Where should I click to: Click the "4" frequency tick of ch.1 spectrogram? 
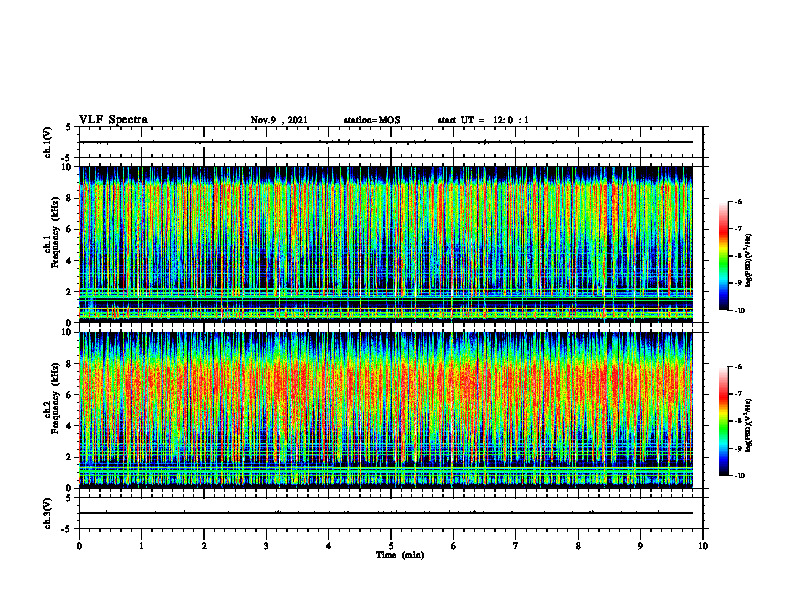(x=70, y=261)
